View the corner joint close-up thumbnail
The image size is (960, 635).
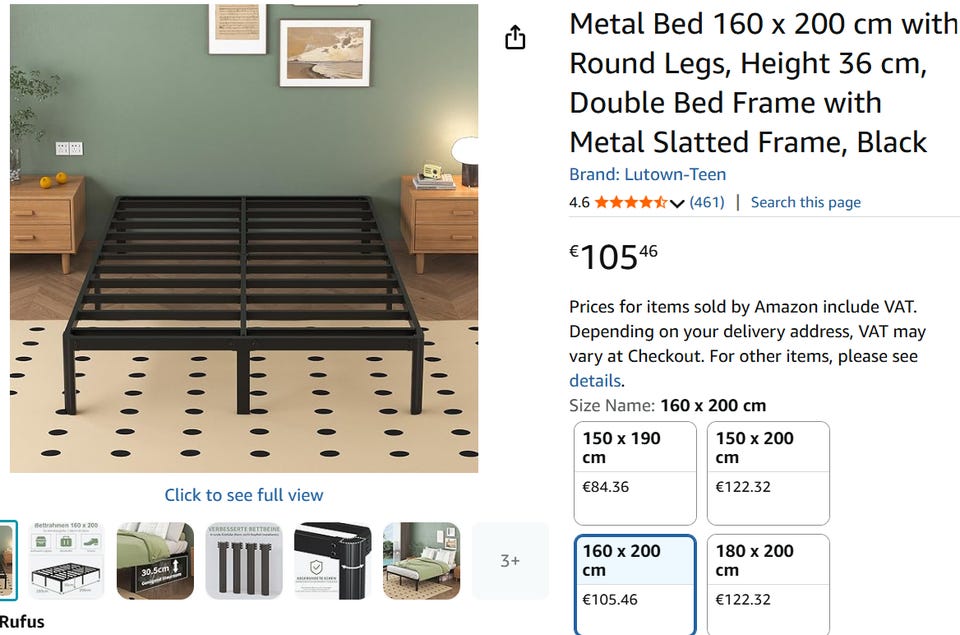point(332,561)
